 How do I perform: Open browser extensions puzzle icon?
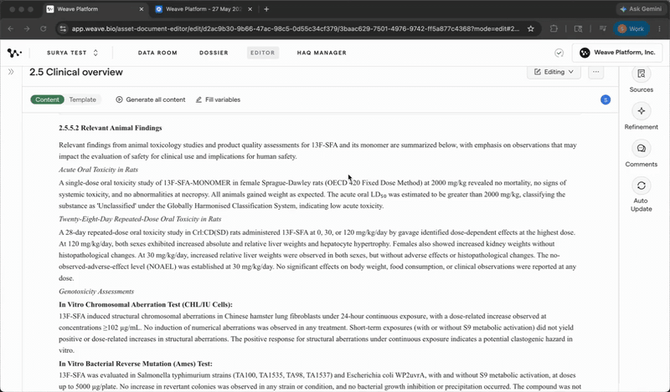pyautogui.click(x=554, y=29)
